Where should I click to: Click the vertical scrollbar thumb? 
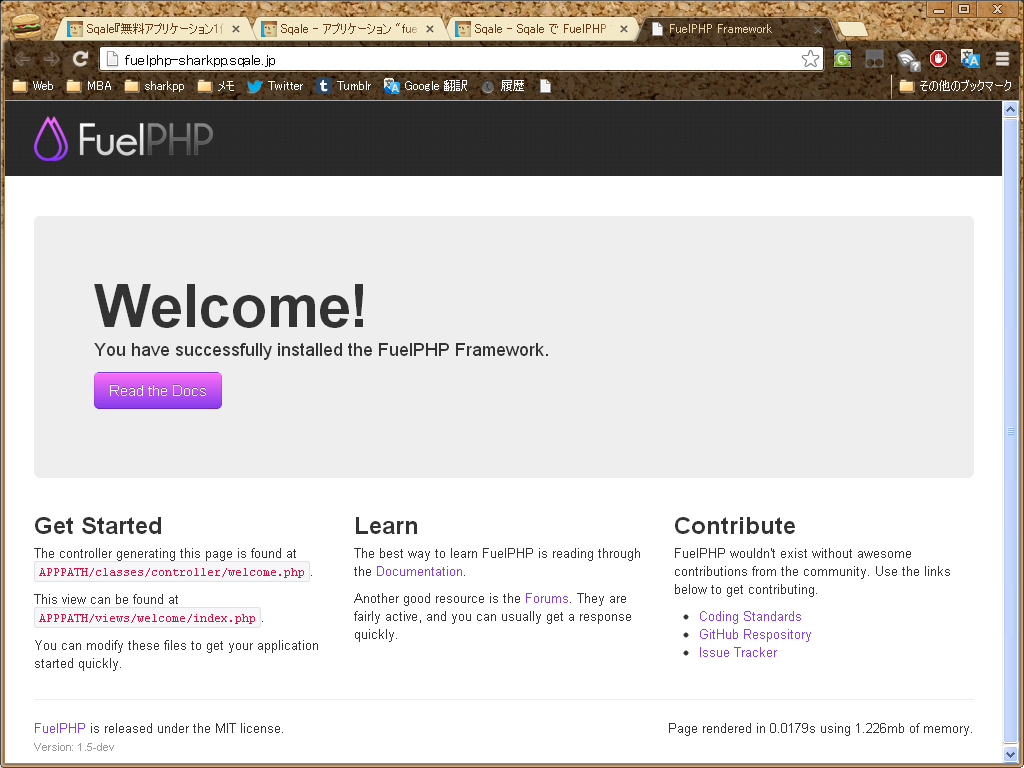(1010, 431)
